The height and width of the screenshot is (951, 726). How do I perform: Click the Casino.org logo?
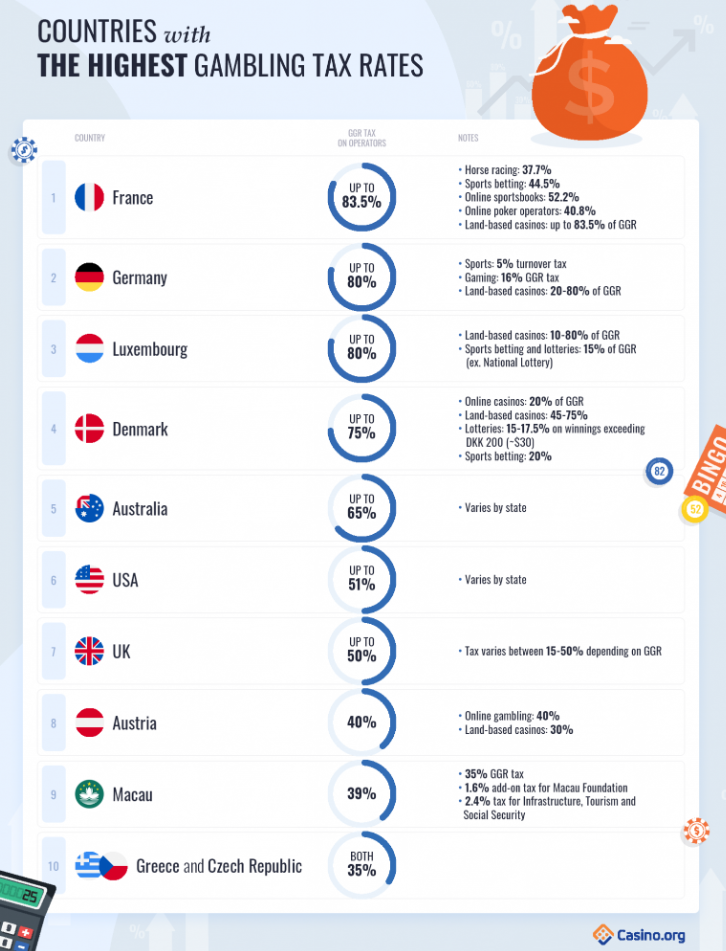pyautogui.click(x=639, y=935)
